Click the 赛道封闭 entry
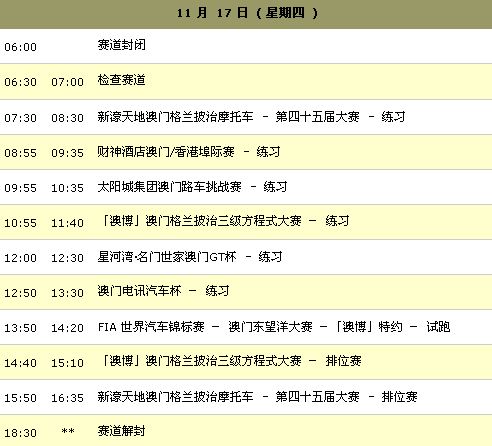 (122, 45)
